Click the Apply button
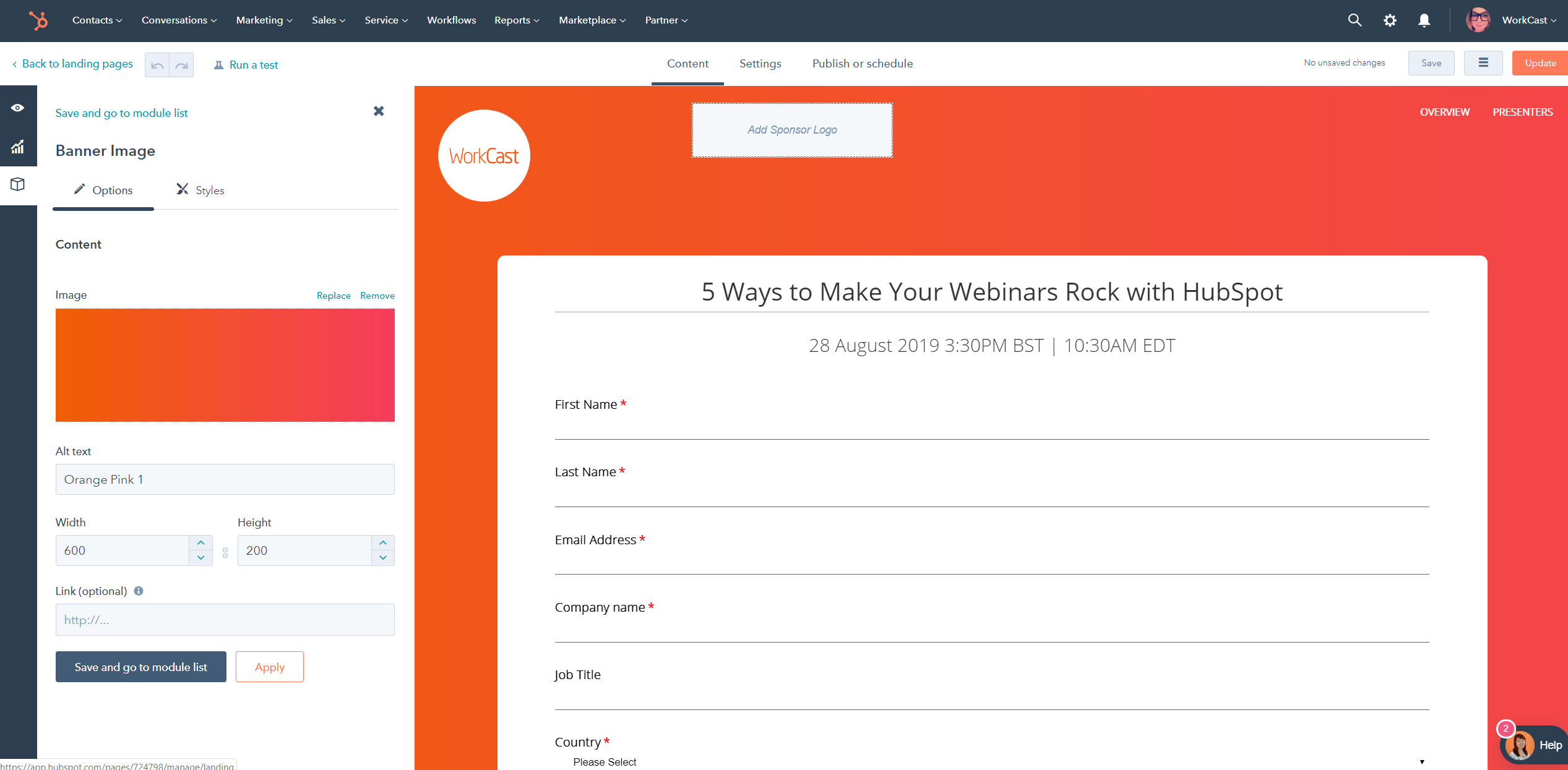 pyautogui.click(x=270, y=667)
